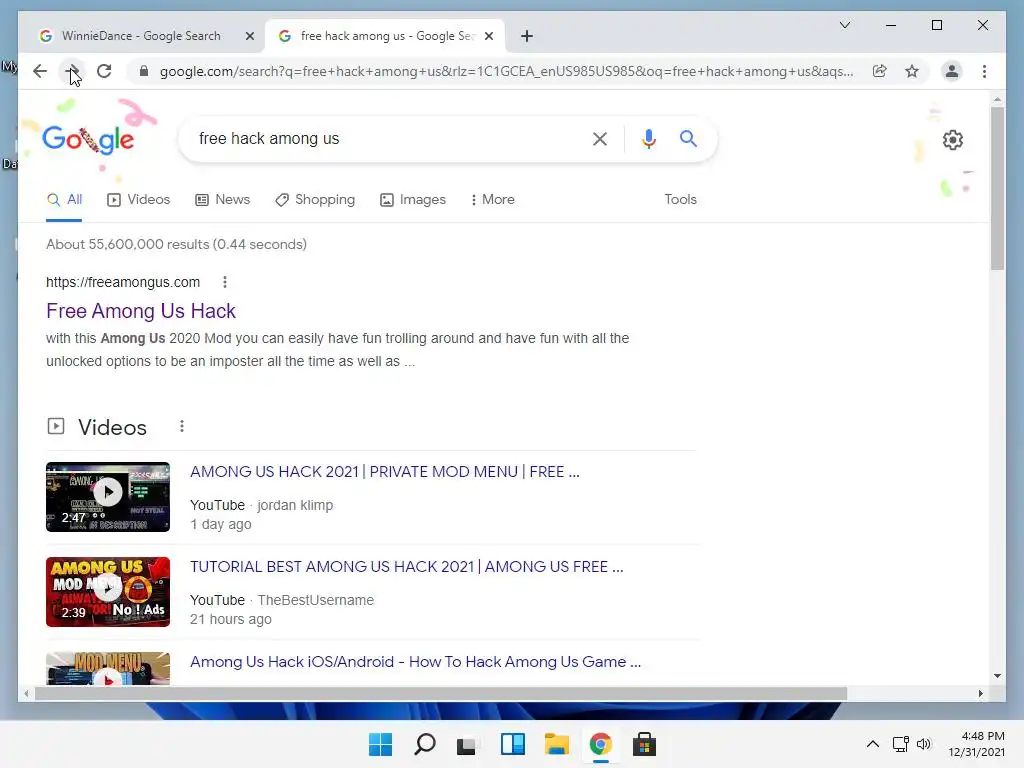Click the volume speaker tray icon
This screenshot has height=768, width=1024.
point(923,744)
